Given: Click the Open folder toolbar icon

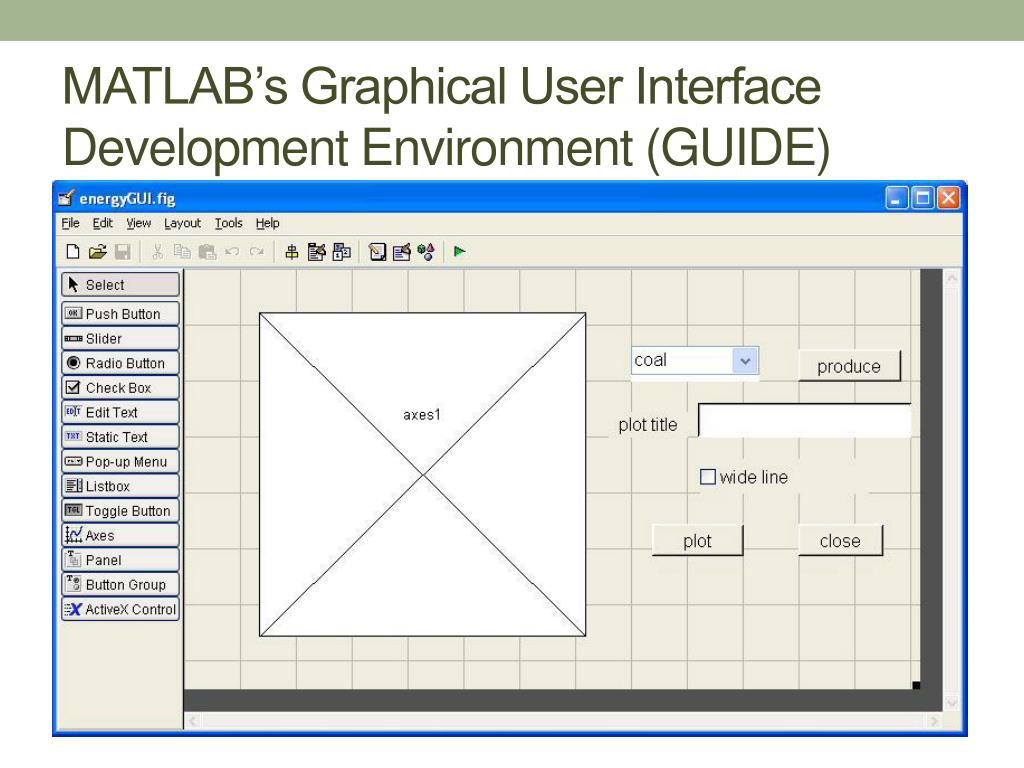Looking at the screenshot, I should (97, 252).
